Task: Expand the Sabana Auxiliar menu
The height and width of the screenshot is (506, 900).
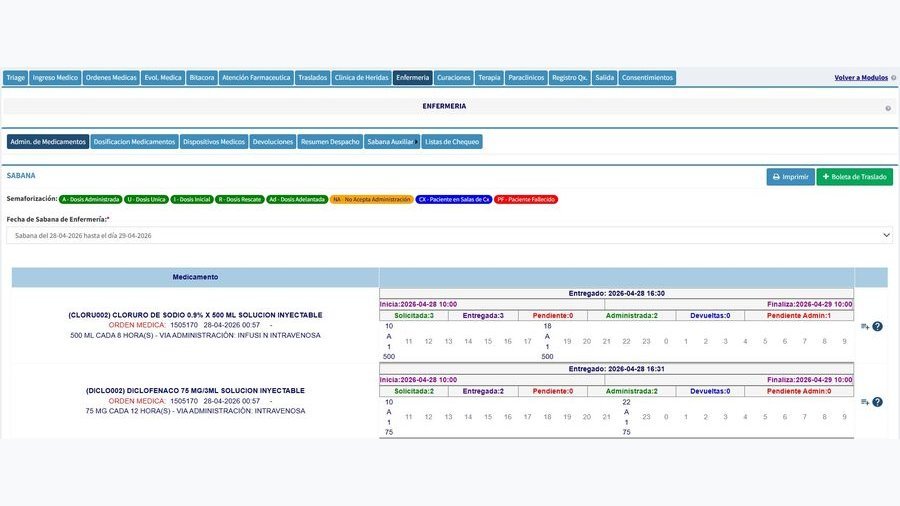Action: point(392,142)
